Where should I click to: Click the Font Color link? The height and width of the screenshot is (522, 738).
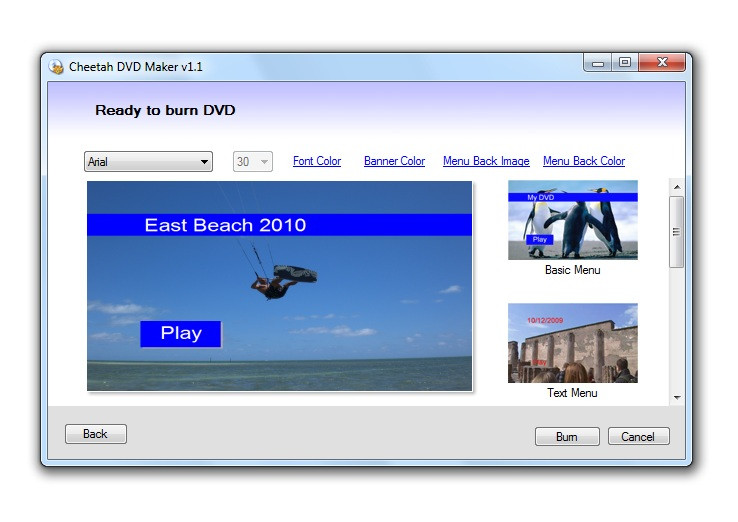317,161
